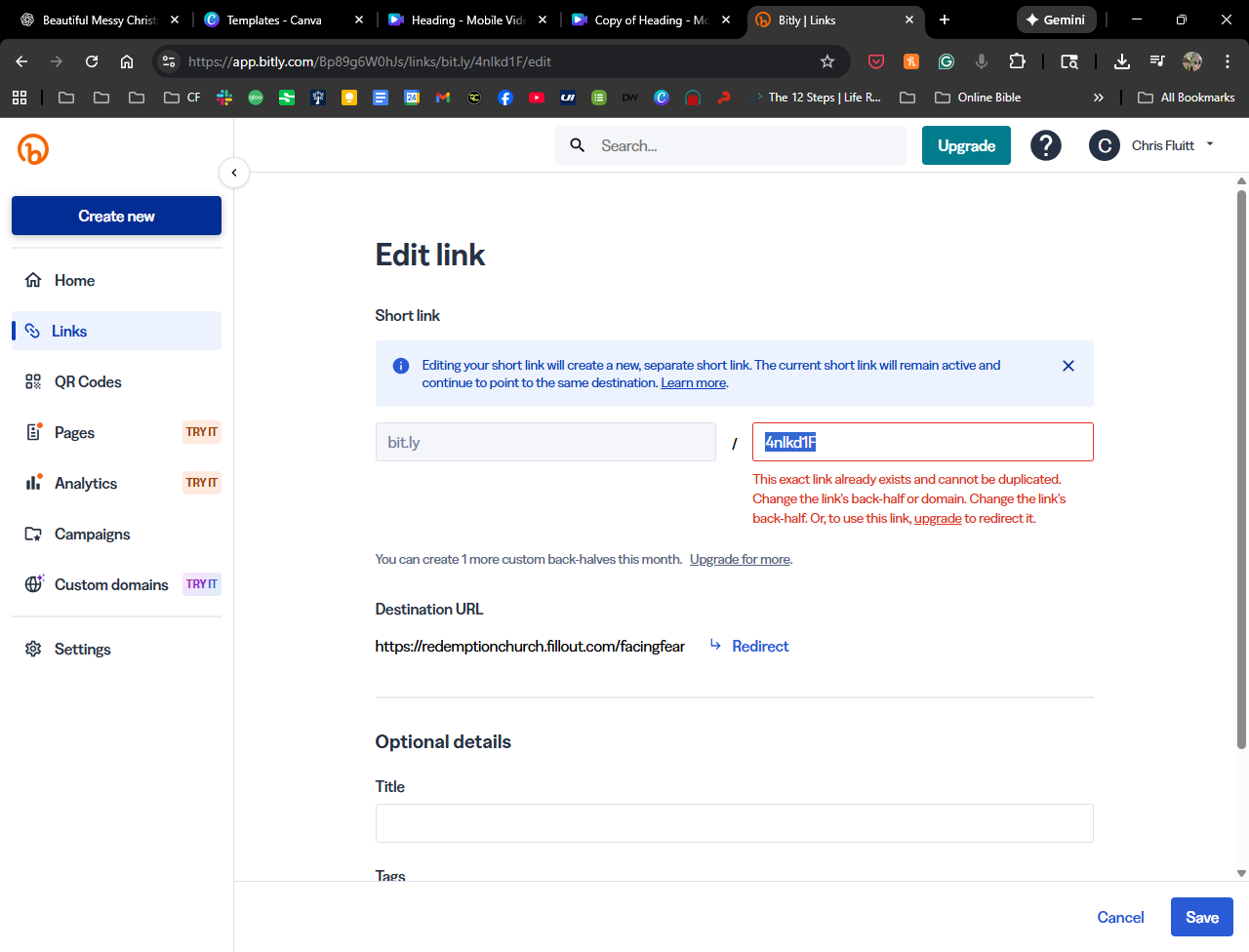Show hidden bookmarks with the double chevron
Screen dimensions: 1249x952
(1098, 98)
